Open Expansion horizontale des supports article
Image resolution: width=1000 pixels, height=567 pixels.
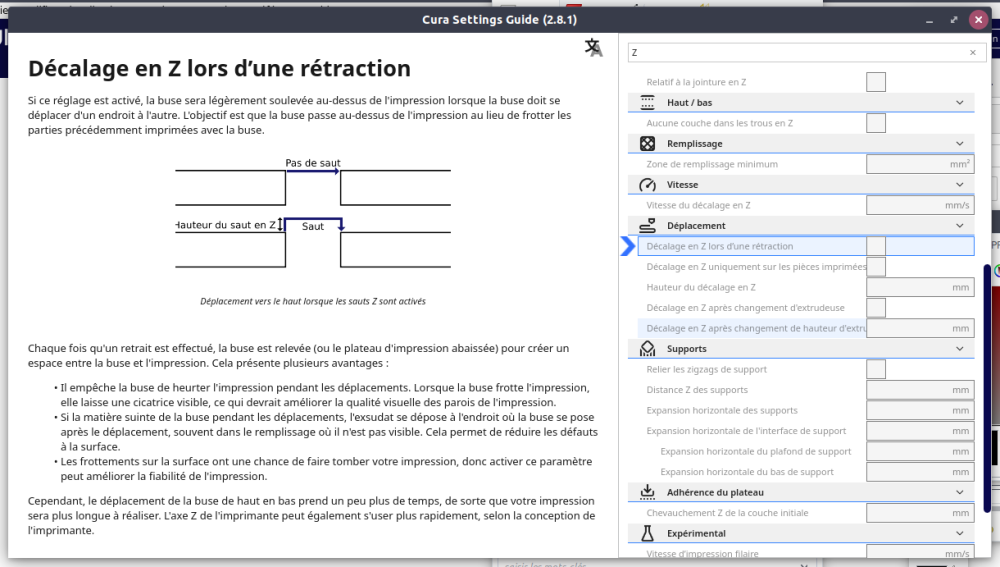tap(722, 410)
